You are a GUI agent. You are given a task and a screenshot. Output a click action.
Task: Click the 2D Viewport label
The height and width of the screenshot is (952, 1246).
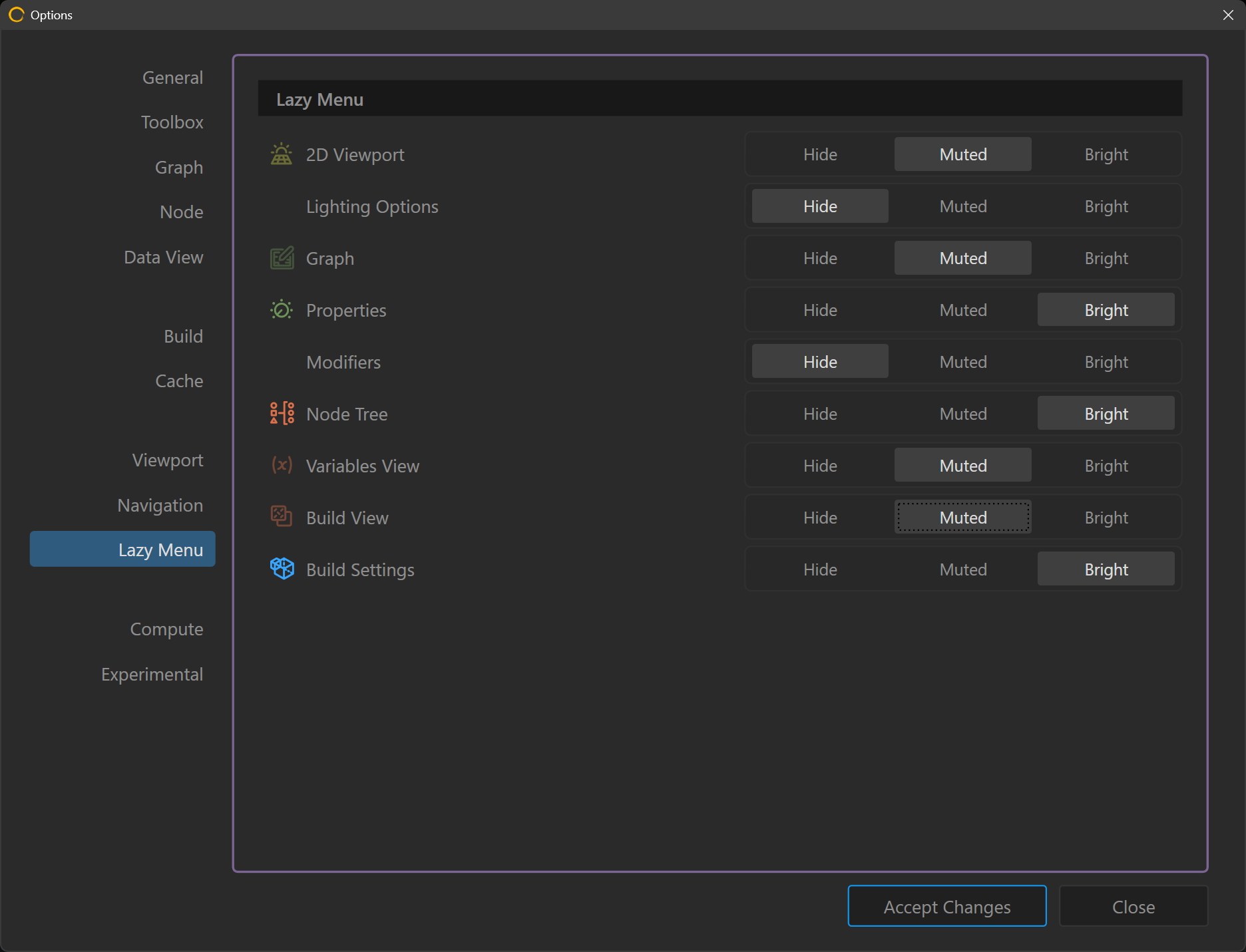click(x=355, y=154)
